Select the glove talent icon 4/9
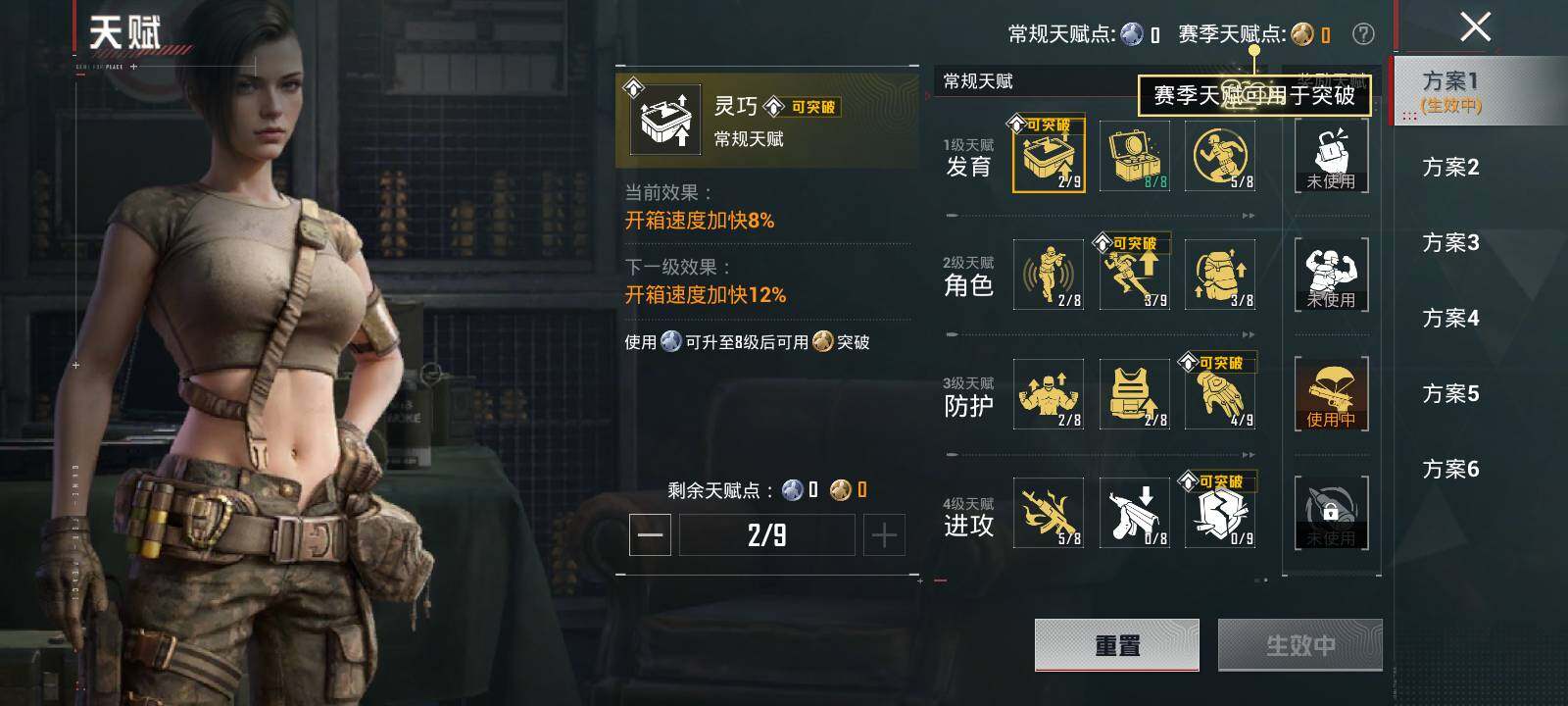Screen dimensions: 1568x706 tap(1220, 394)
